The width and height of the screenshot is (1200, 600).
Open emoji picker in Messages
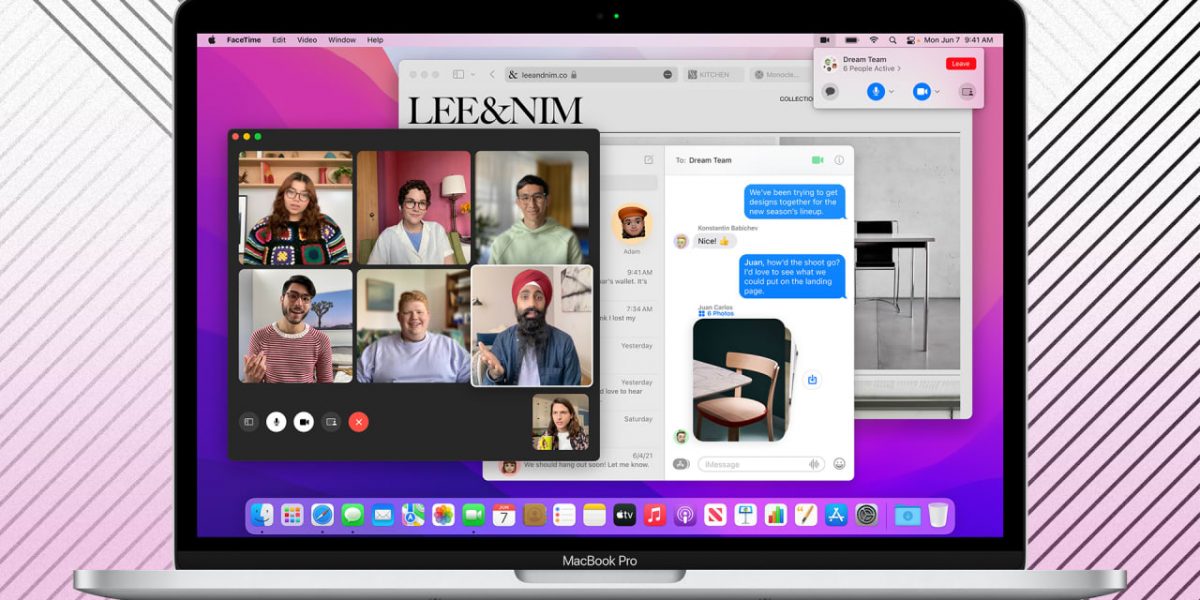[839, 464]
